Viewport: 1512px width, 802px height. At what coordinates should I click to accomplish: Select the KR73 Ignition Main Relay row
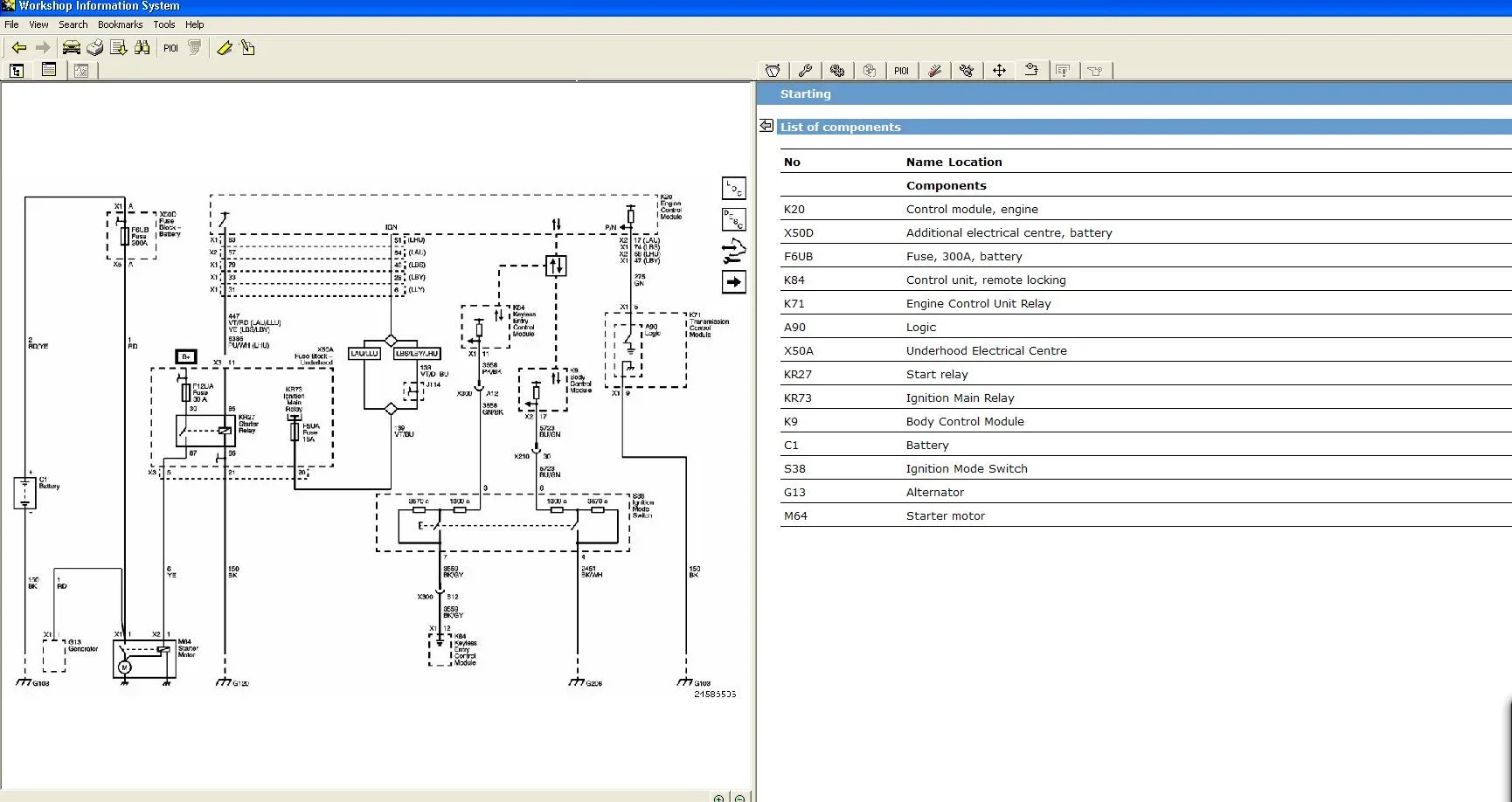[1146, 398]
